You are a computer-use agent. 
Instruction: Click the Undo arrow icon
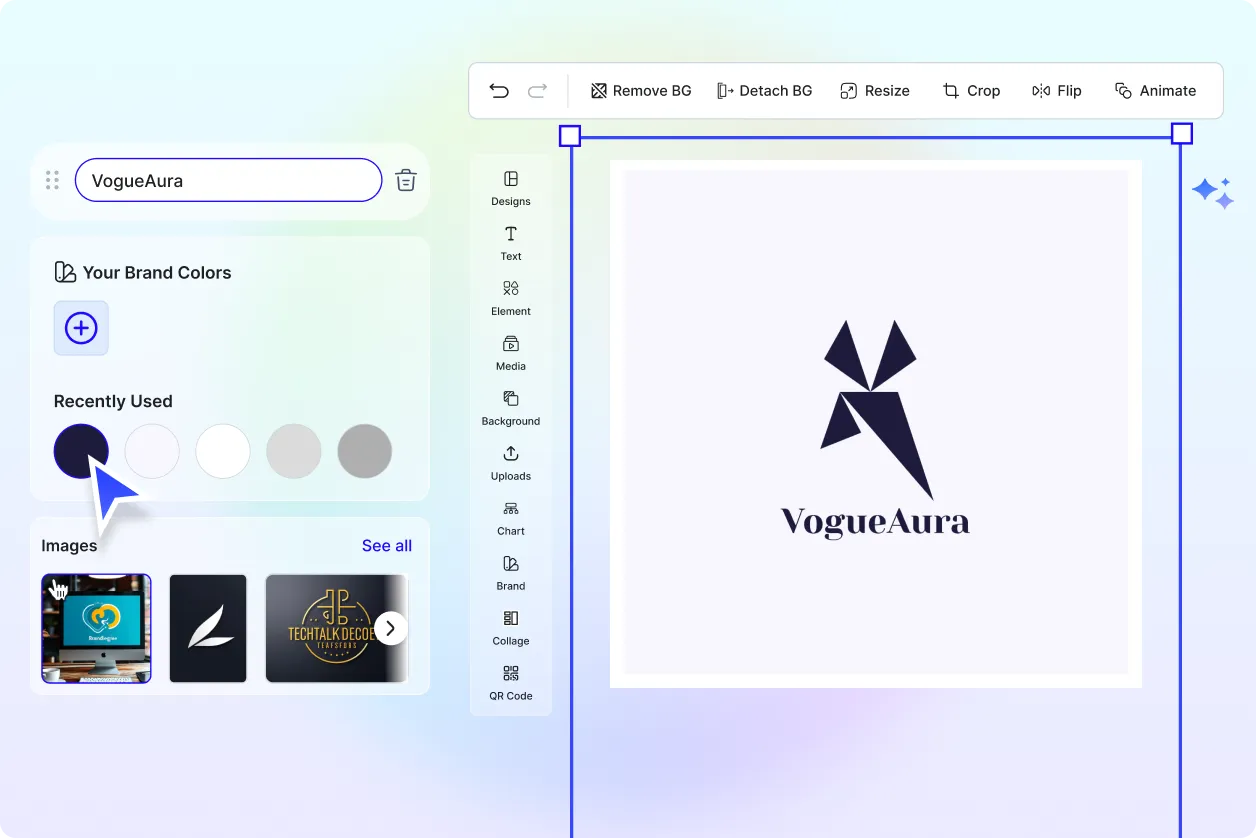click(x=499, y=91)
